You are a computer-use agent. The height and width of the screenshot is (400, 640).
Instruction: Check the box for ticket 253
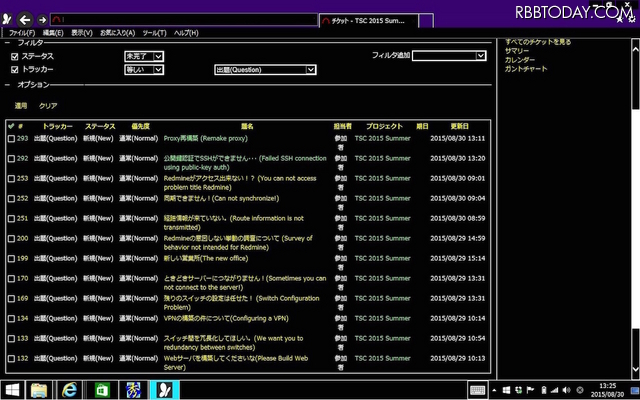(11, 179)
